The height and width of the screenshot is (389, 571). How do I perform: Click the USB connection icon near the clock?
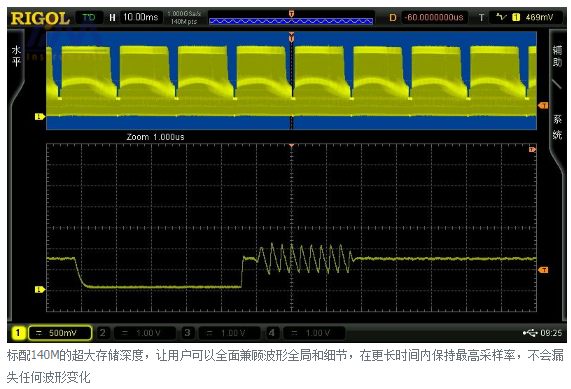tap(530, 332)
